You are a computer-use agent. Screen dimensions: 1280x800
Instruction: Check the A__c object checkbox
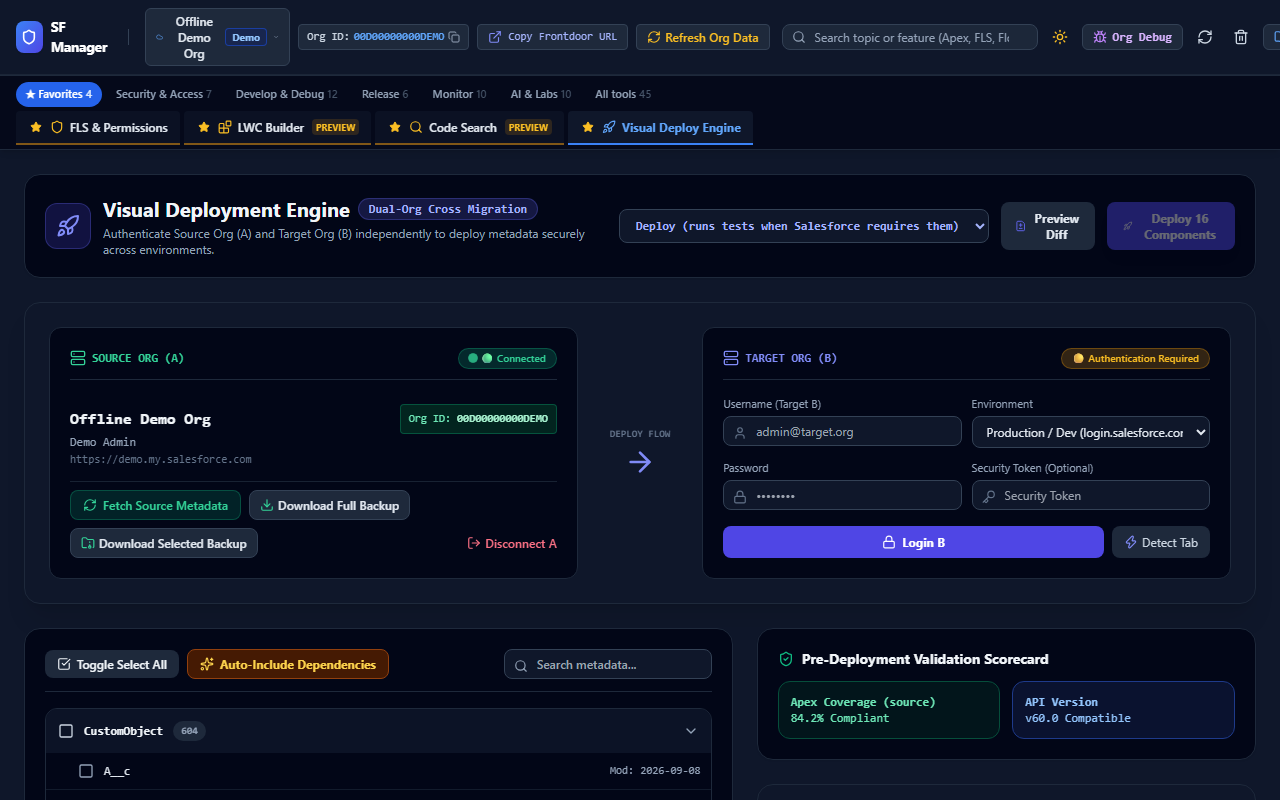point(86,771)
